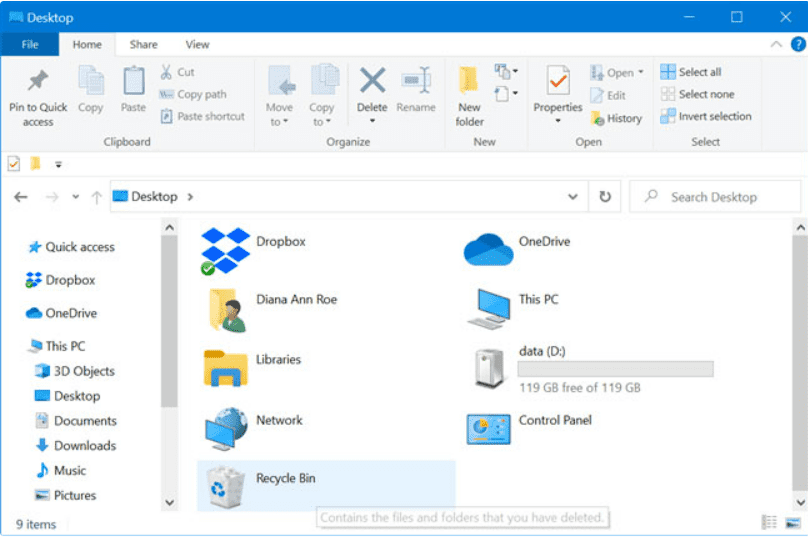Open History in the Open group
Image resolution: width=808 pixels, height=537 pixels.
tap(616, 119)
